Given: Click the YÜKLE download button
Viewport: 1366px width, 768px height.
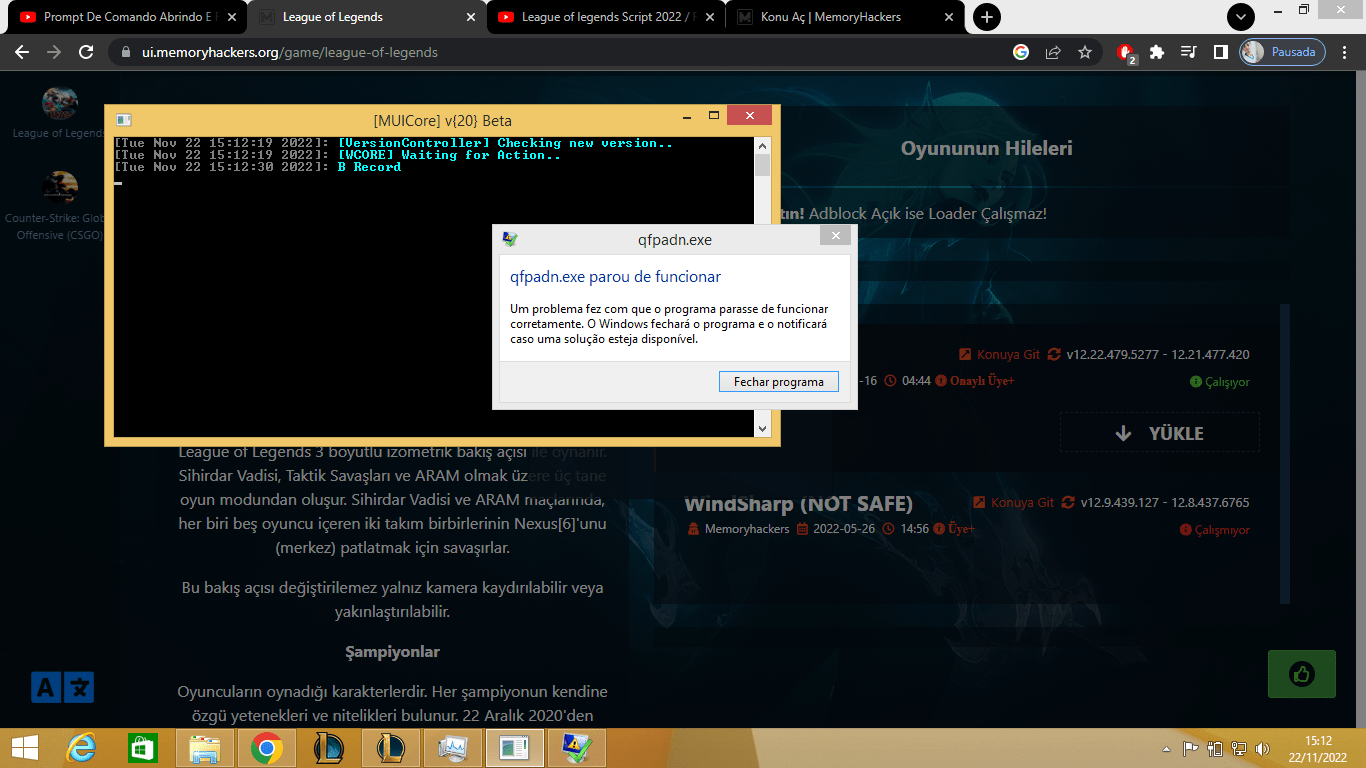Looking at the screenshot, I should pyautogui.click(x=1160, y=433).
